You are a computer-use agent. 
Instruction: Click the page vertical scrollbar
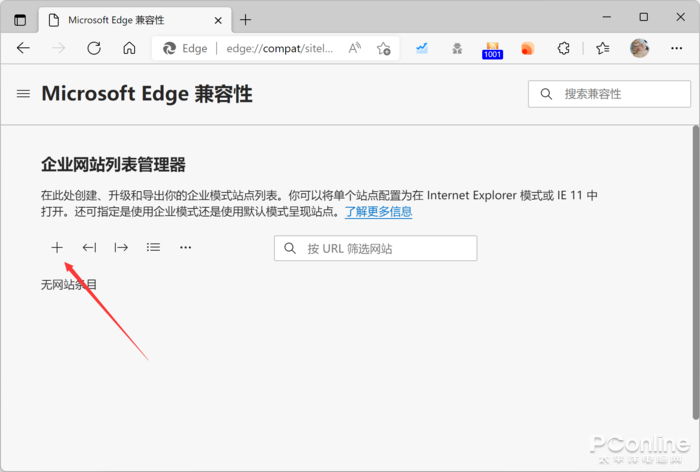pos(696,272)
